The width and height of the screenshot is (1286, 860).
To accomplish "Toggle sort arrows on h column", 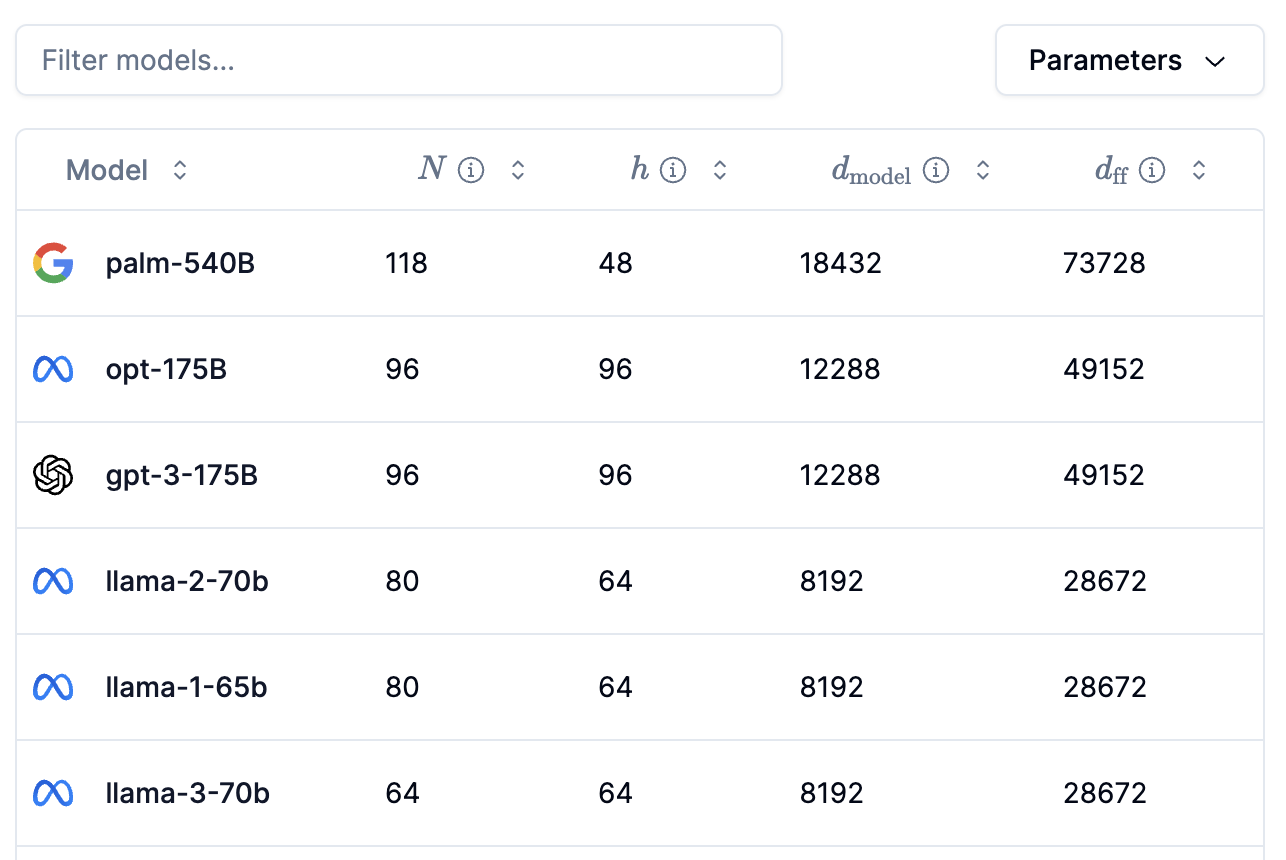I will pyautogui.click(x=720, y=171).
